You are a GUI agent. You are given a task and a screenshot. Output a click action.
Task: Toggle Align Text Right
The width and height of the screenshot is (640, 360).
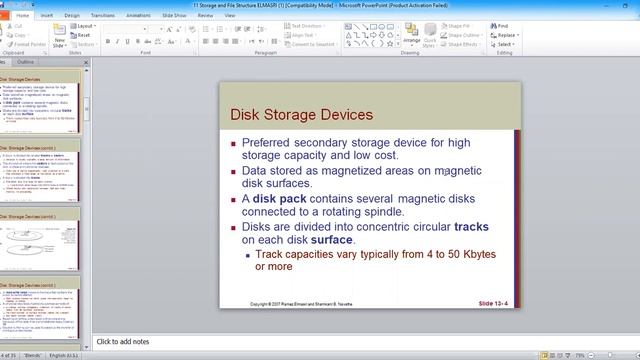click(x=225, y=41)
